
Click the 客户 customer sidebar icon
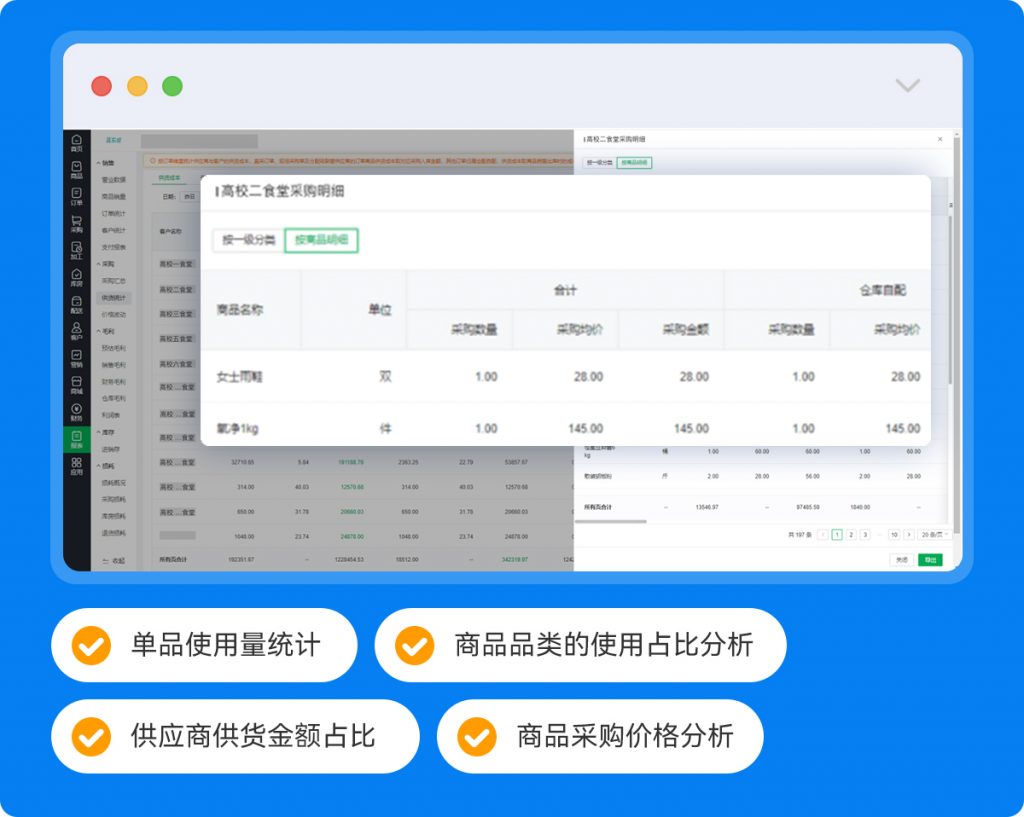tap(77, 332)
